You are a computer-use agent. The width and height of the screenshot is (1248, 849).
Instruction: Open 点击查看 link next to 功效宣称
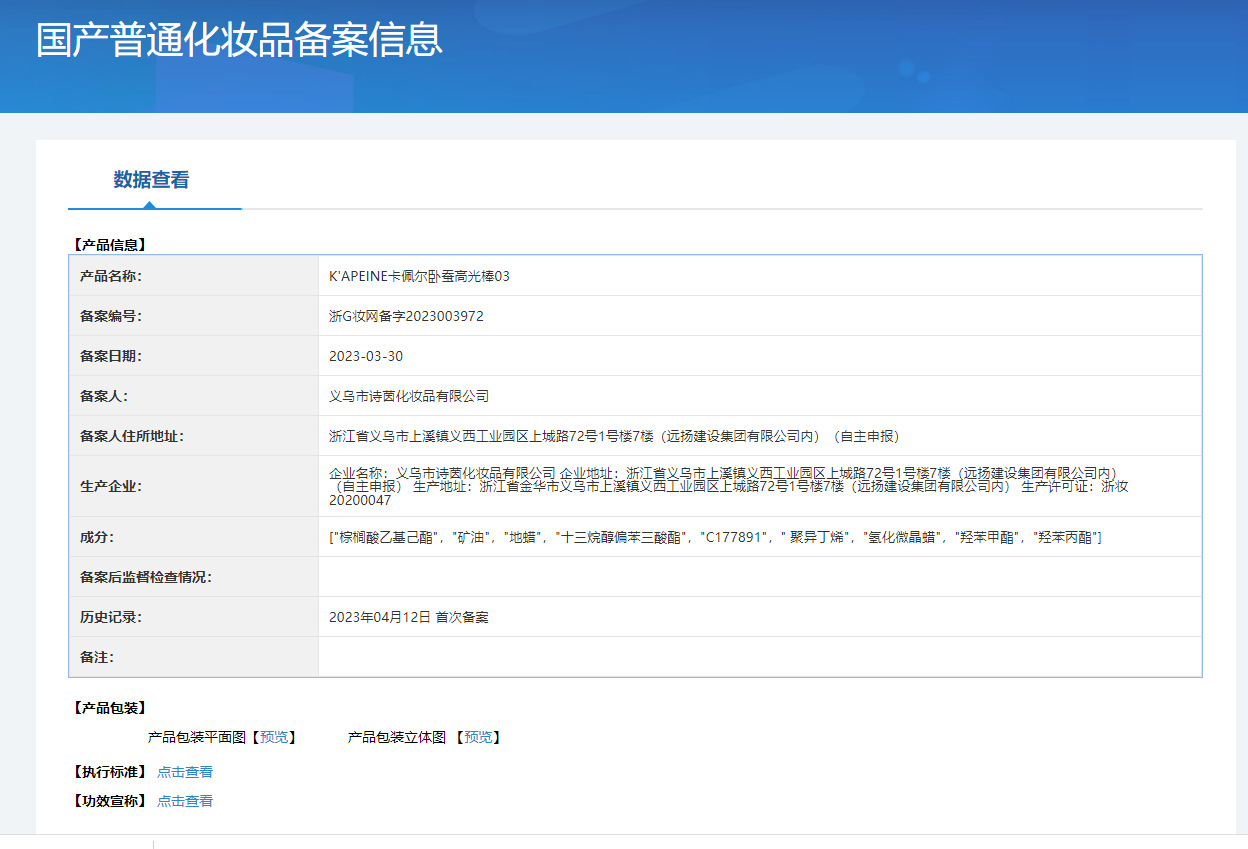point(185,801)
